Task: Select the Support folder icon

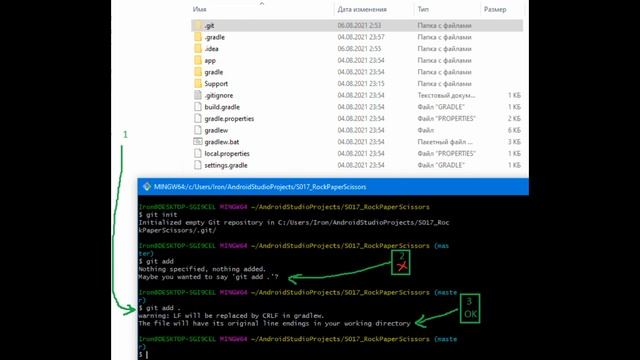Action: coord(198,84)
